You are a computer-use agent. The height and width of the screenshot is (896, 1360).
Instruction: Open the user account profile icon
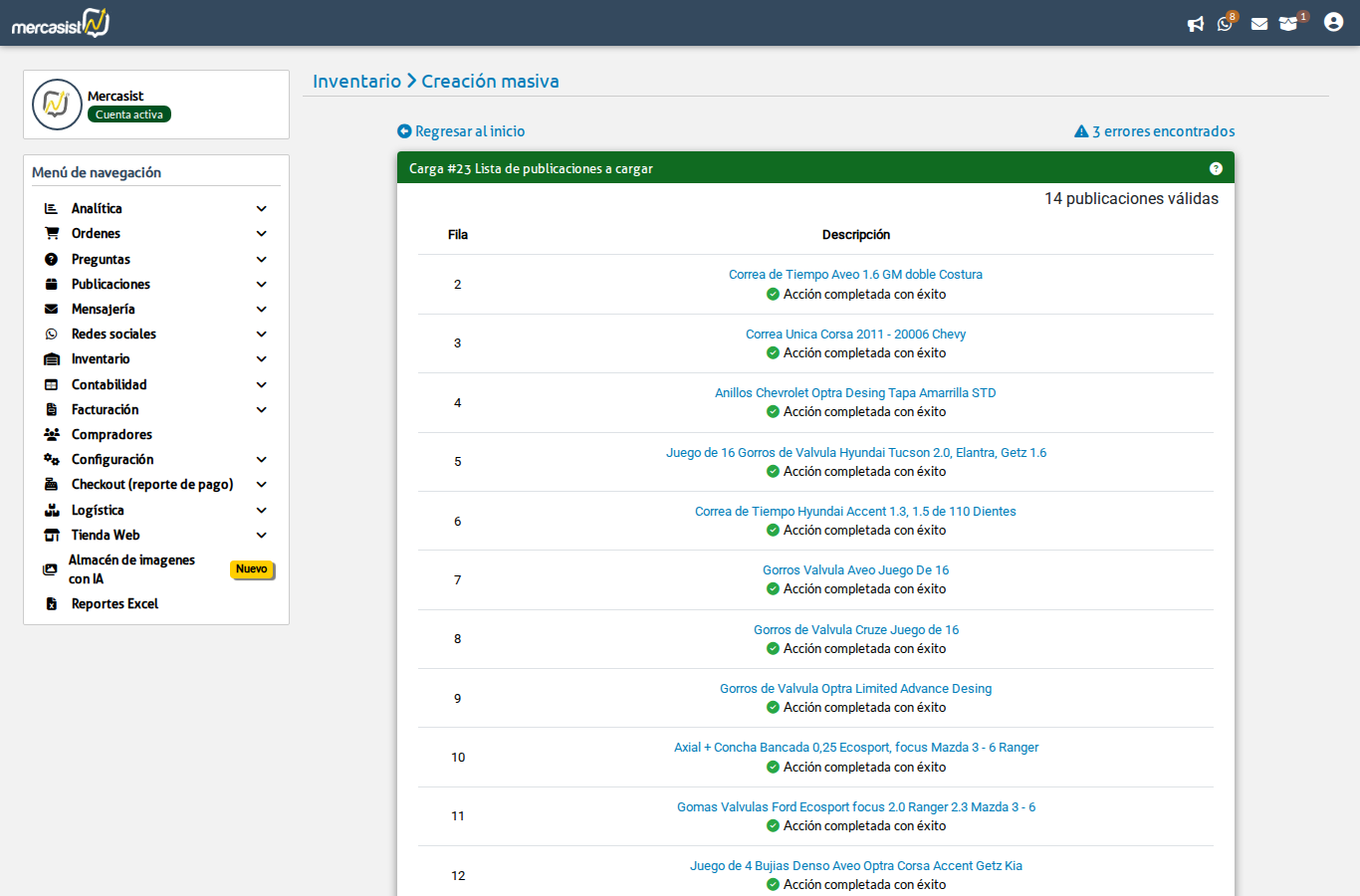pyautogui.click(x=1333, y=21)
